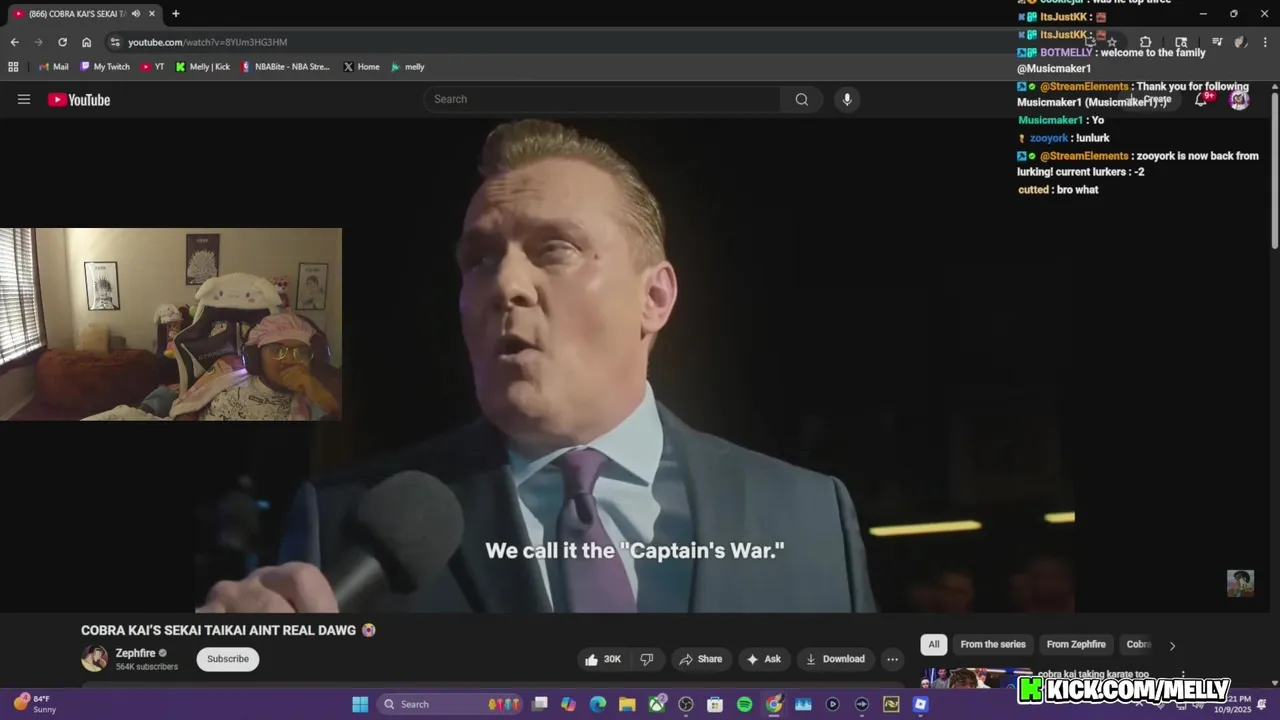Share the video
This screenshot has width=1280, height=720.
click(x=700, y=659)
